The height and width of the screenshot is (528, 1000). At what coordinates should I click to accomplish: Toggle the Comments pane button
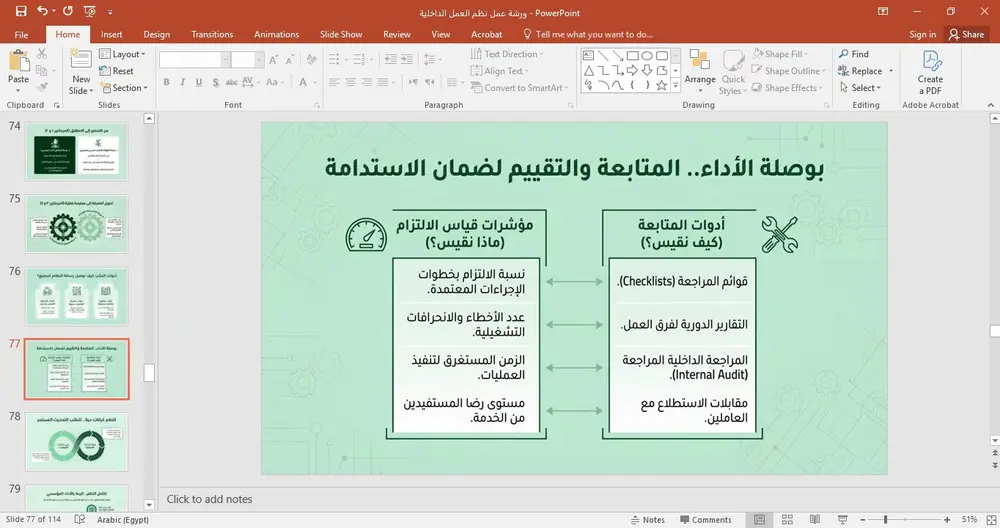tap(705, 520)
